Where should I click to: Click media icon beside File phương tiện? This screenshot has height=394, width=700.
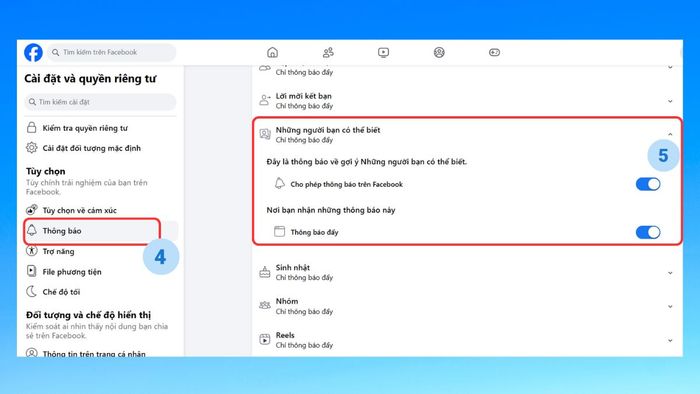coord(31,271)
